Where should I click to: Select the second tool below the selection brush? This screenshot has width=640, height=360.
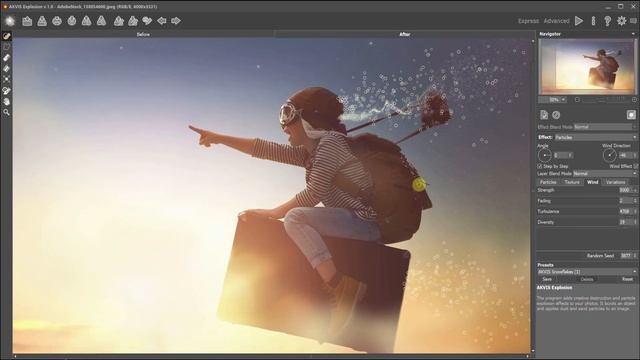click(x=7, y=47)
